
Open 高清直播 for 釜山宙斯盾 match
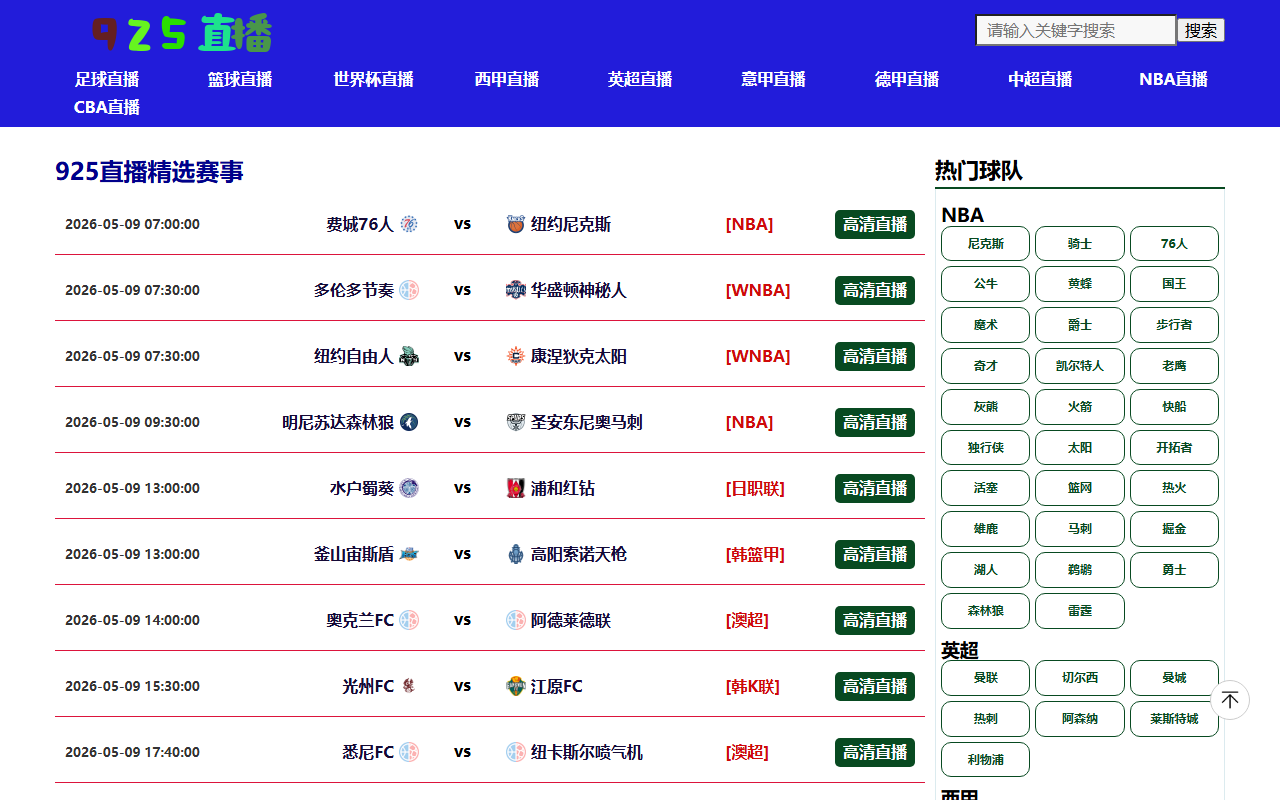(875, 554)
